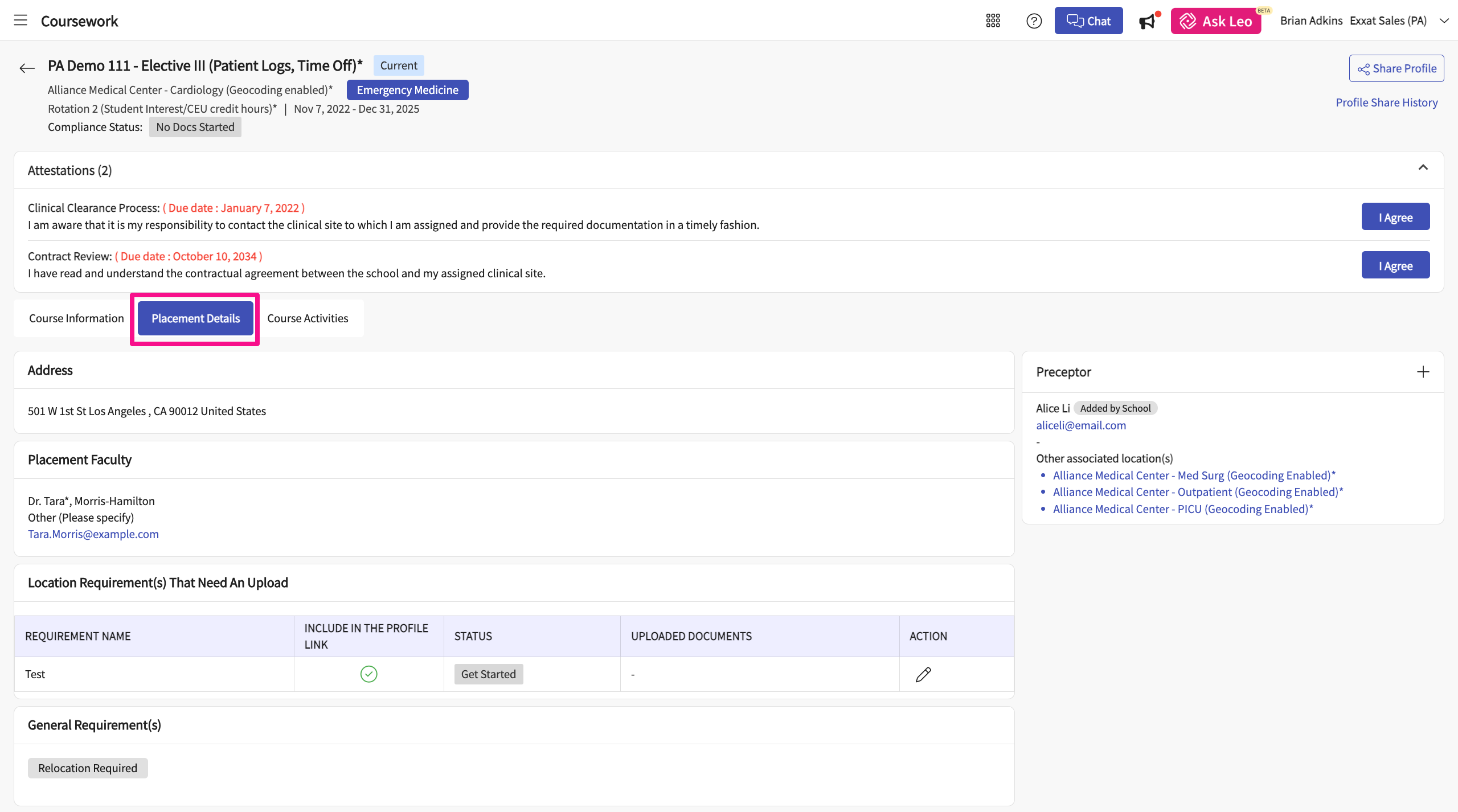Agree to the Contract Review attestation
This screenshot has width=1458, height=812.
click(1395, 265)
